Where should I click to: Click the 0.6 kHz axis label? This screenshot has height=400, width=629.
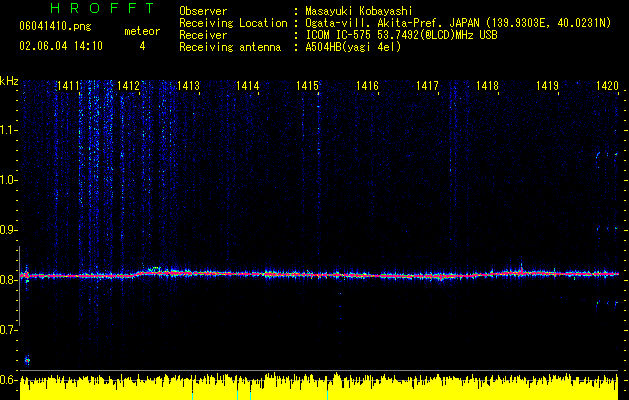pyautogui.click(x=8, y=380)
